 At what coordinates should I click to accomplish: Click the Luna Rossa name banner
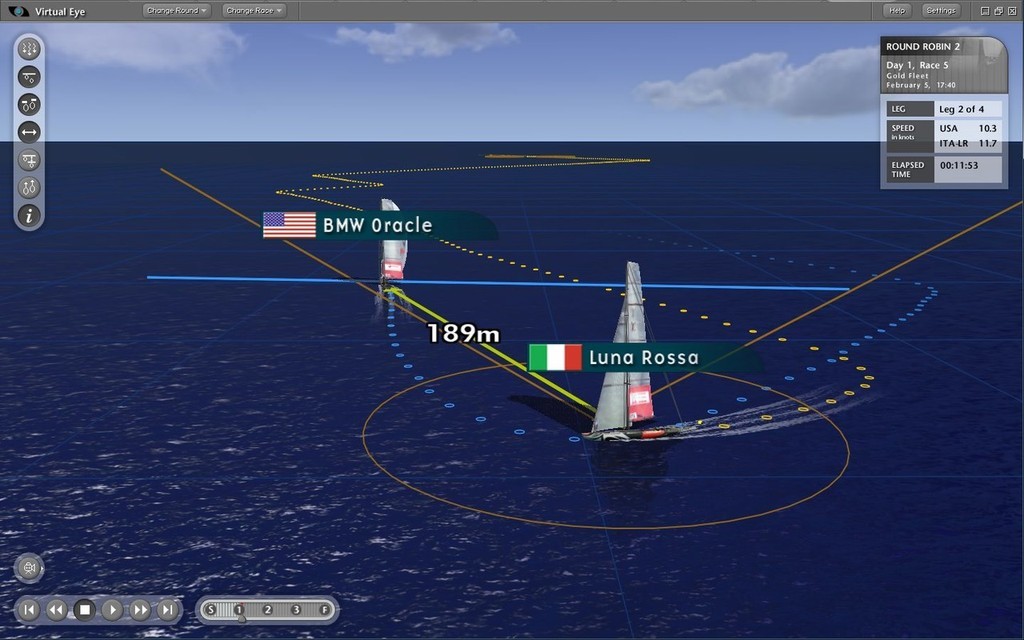point(645,355)
